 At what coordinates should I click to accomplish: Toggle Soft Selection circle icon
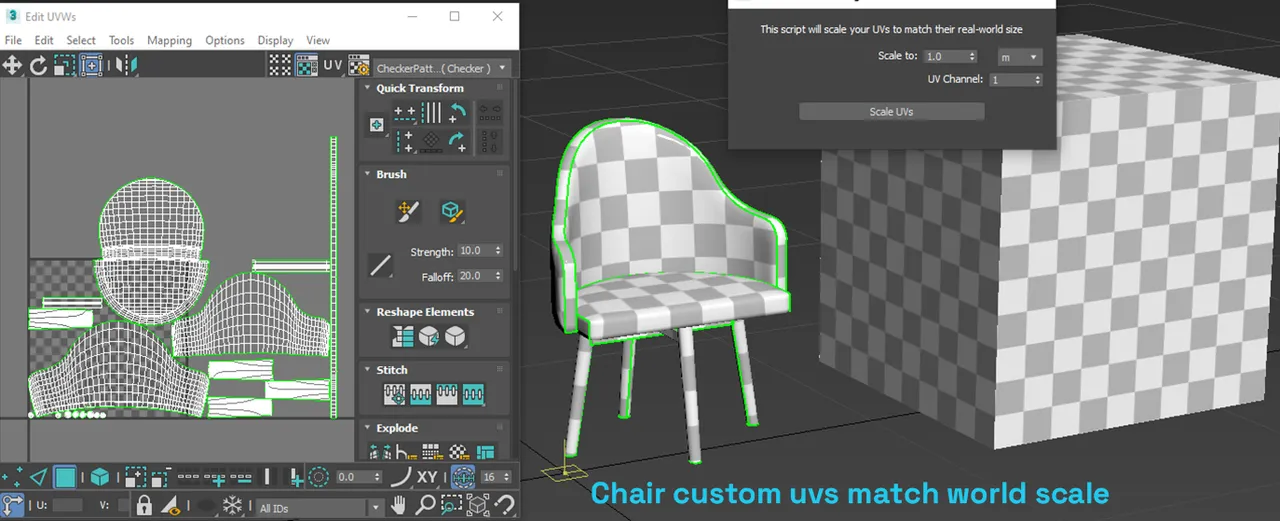tap(319, 477)
